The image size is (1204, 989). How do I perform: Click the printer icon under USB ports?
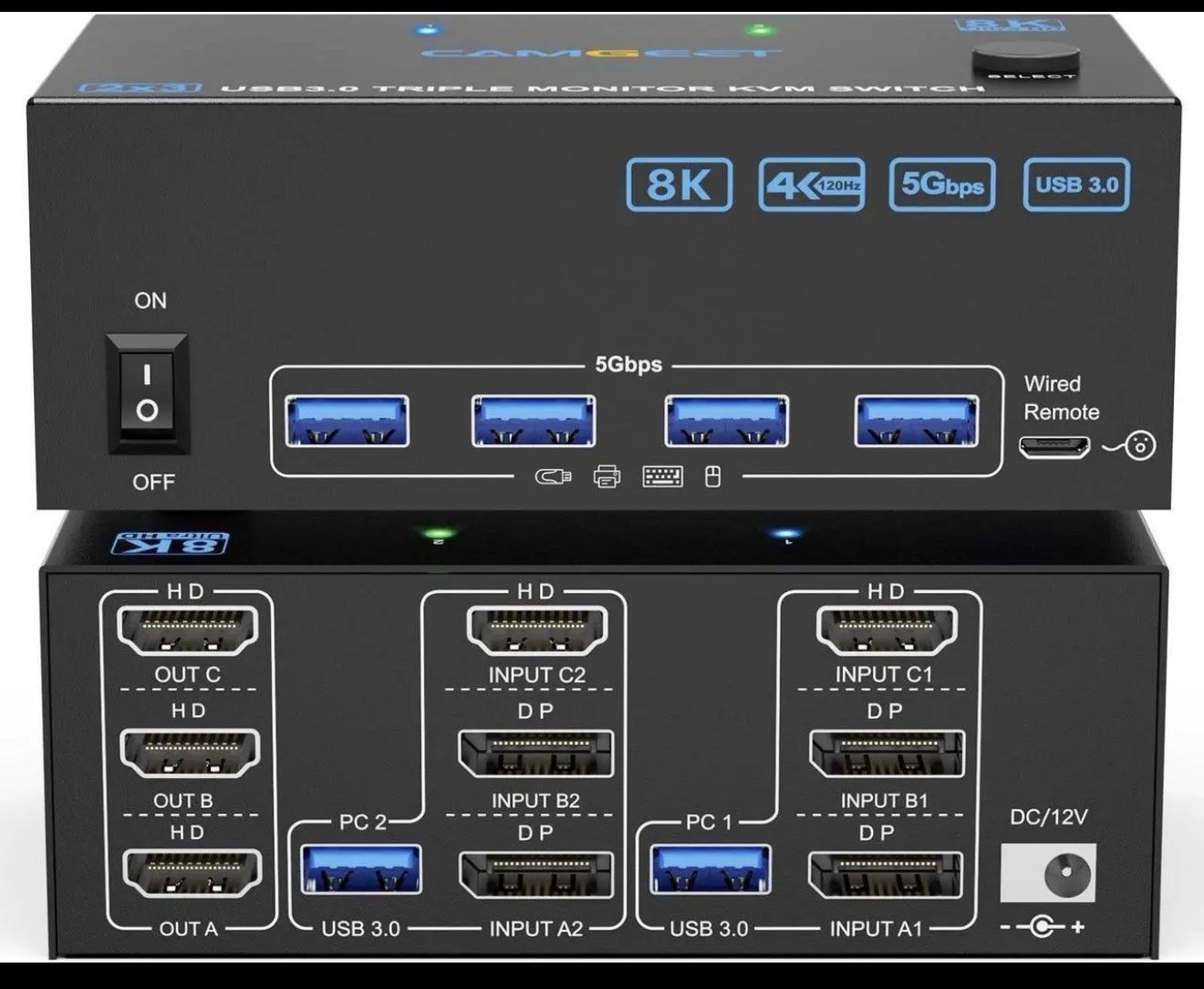(607, 475)
